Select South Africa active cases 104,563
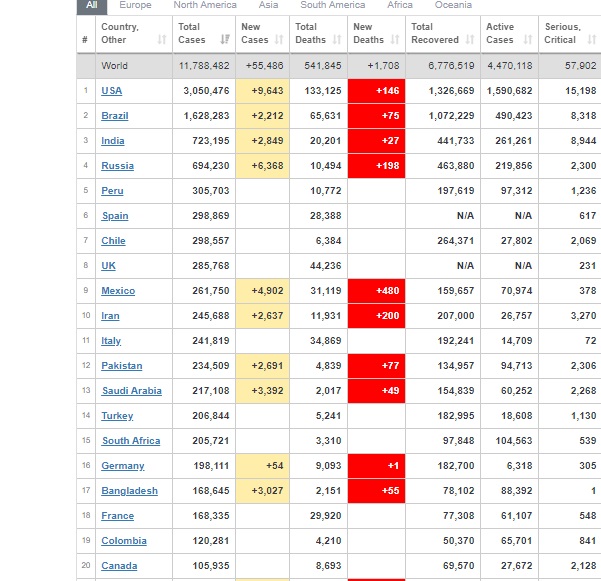This screenshot has height=581, width=601. tap(514, 441)
